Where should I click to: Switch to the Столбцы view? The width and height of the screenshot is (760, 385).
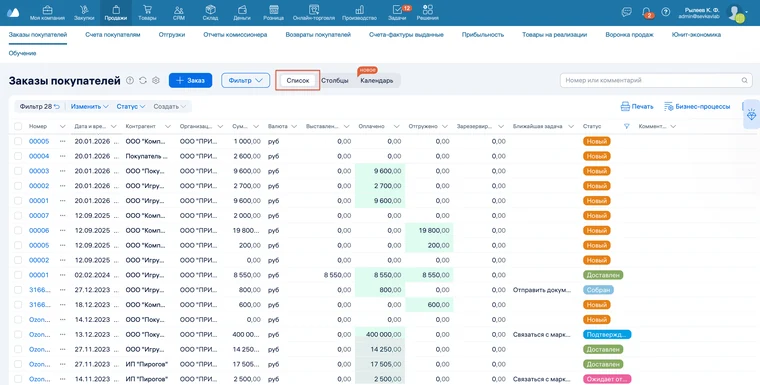(x=335, y=80)
